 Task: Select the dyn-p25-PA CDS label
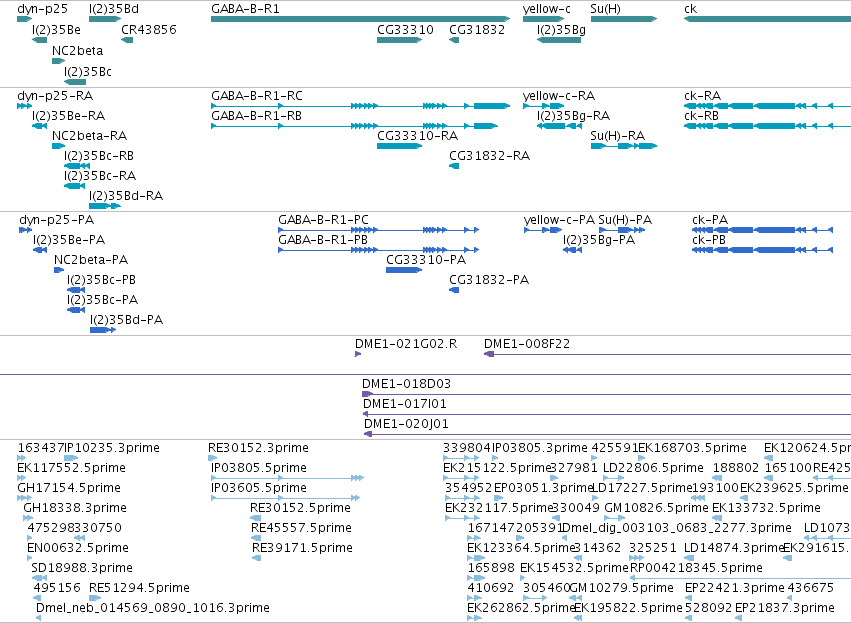(56, 220)
